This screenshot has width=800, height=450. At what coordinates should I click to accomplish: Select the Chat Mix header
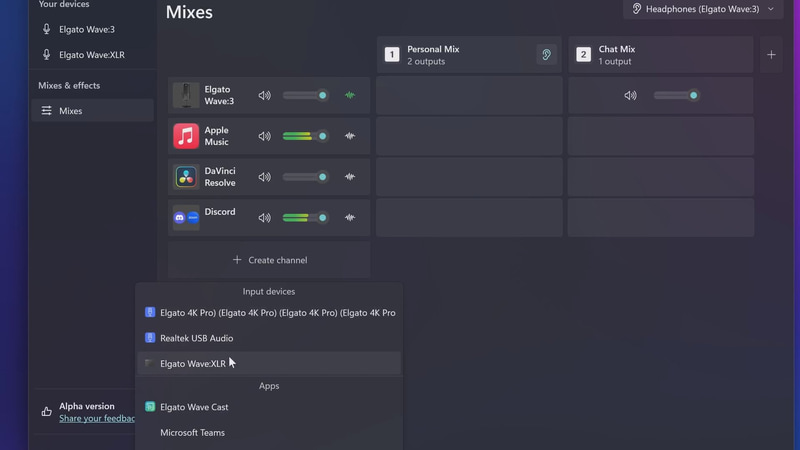[661, 55]
